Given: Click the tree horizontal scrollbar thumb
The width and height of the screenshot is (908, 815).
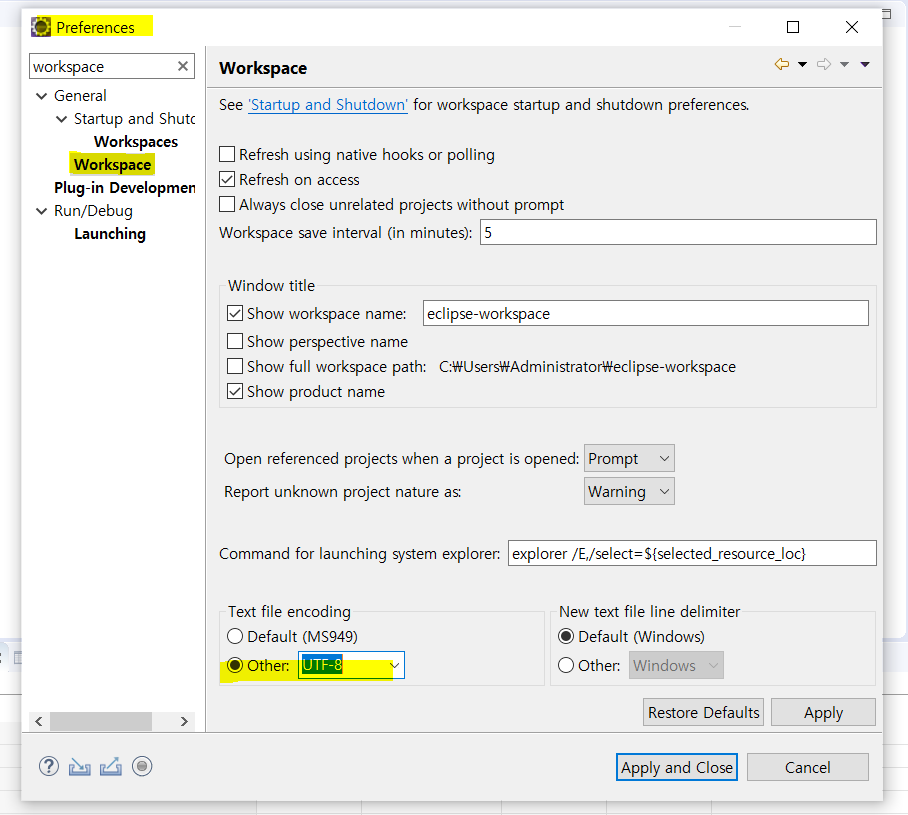Looking at the screenshot, I should click(101, 721).
